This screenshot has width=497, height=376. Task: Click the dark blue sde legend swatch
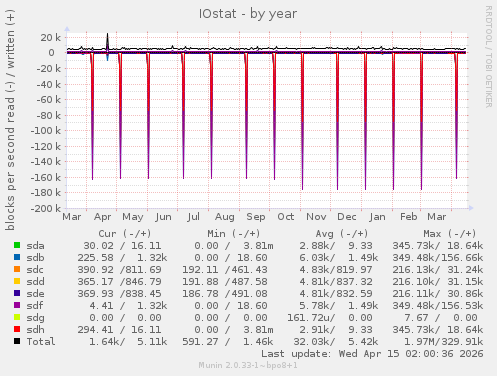[17, 293]
